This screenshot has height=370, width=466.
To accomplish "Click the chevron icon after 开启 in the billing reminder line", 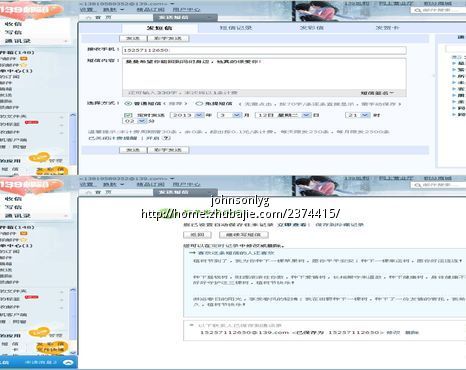I will pyautogui.click(x=167, y=138).
